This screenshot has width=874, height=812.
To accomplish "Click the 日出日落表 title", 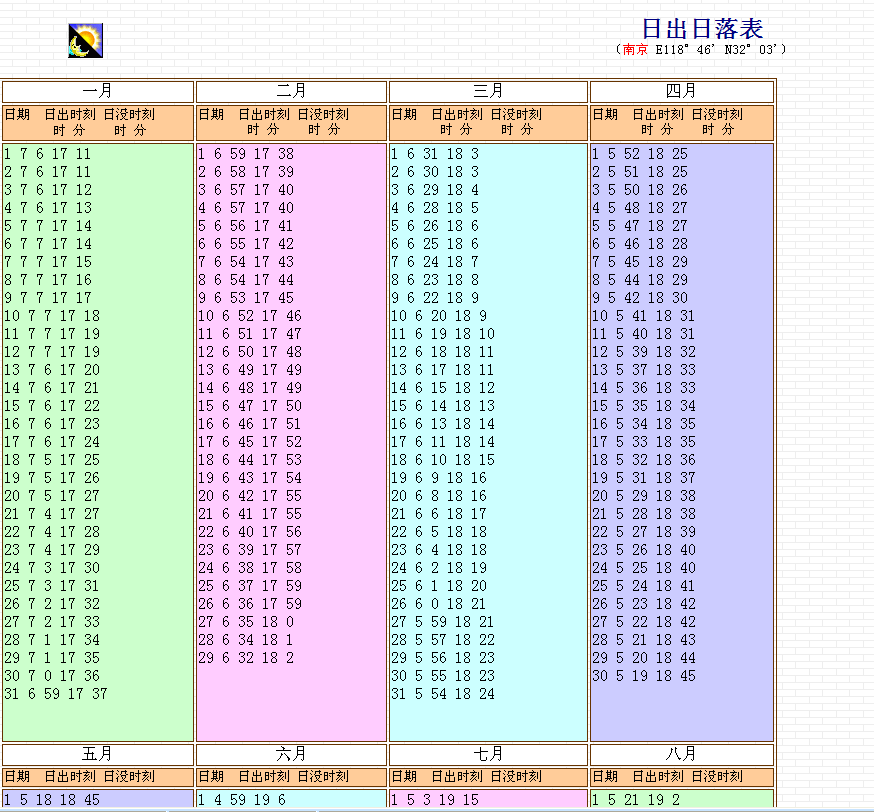I will 702,29.
